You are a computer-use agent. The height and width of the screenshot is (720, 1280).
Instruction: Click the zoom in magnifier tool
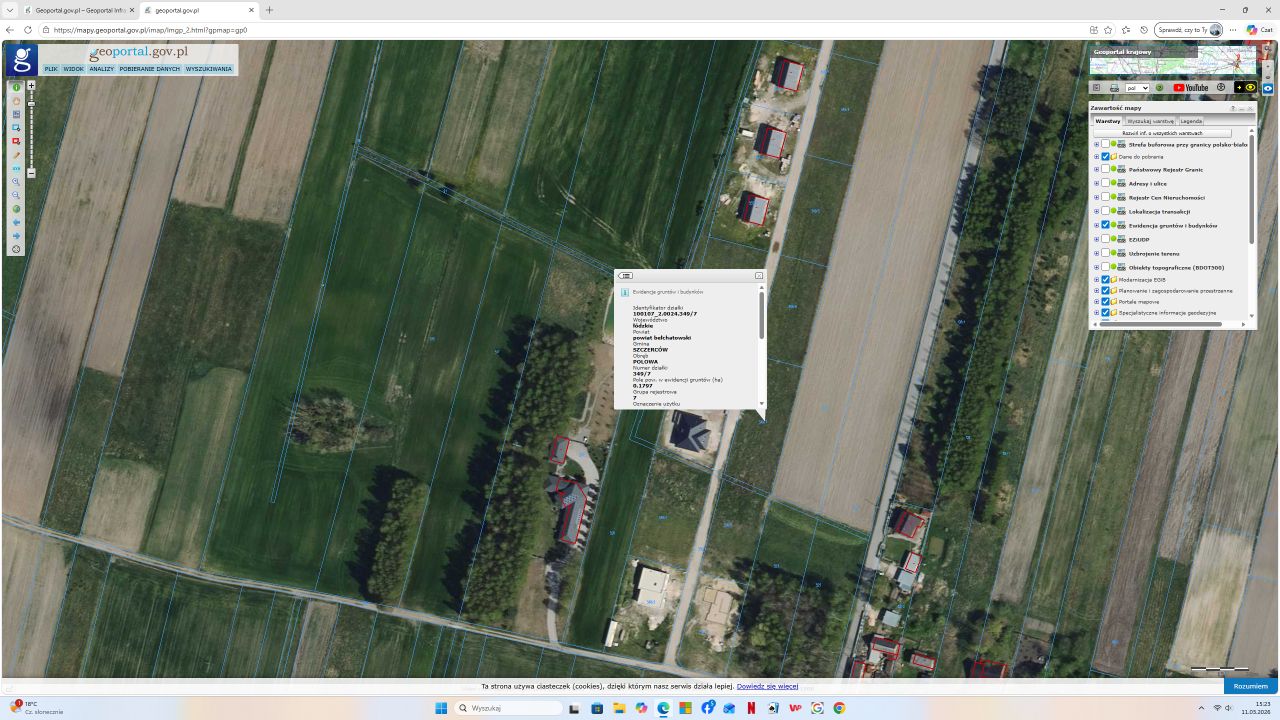coord(17,182)
